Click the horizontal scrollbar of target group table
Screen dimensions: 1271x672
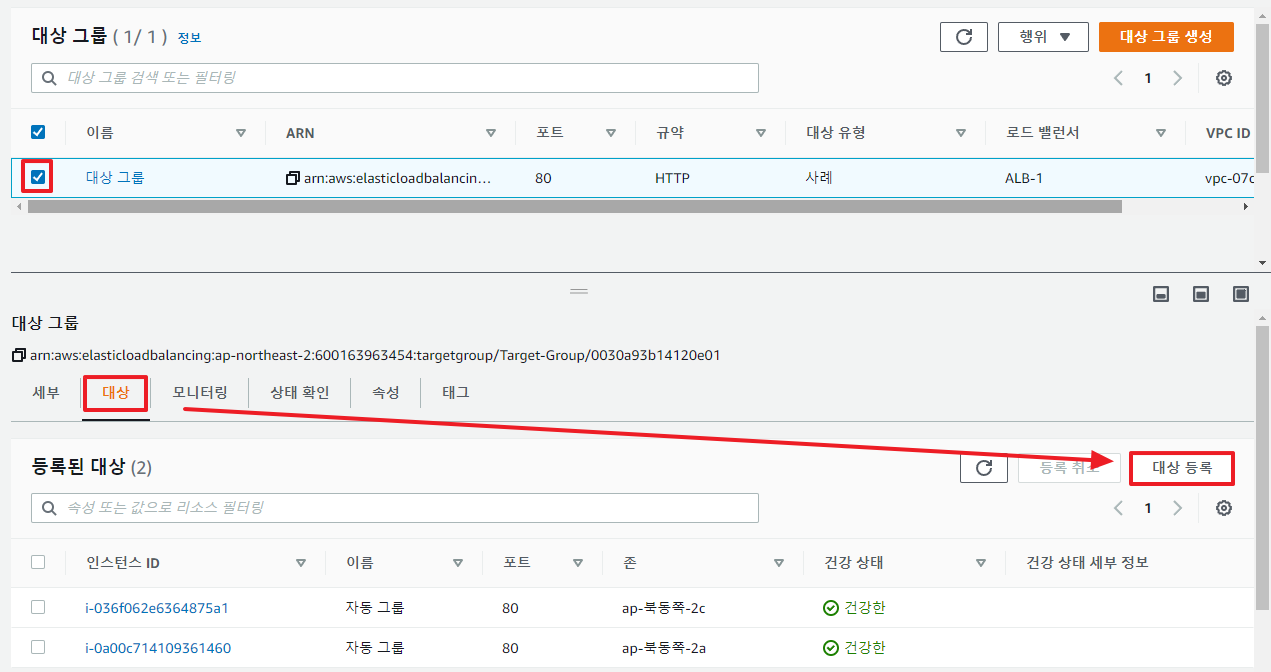pyautogui.click(x=575, y=206)
